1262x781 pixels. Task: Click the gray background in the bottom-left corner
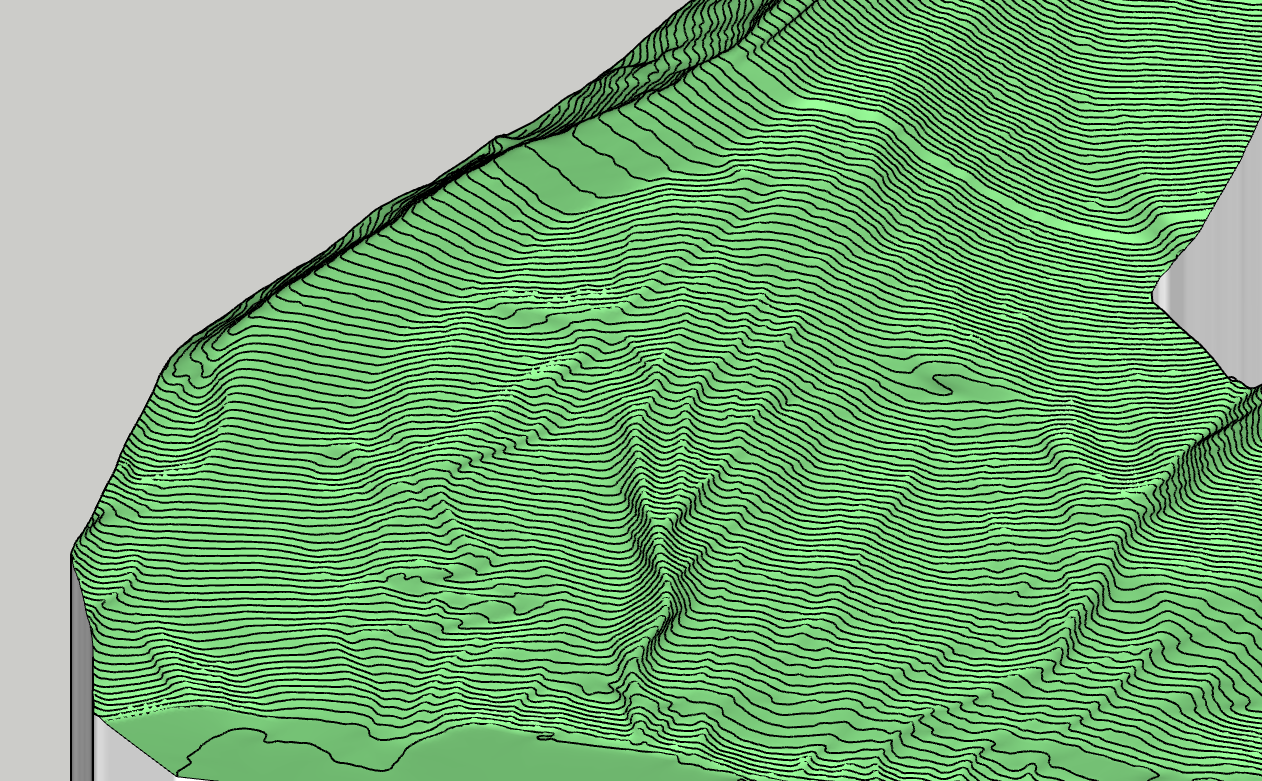(30, 700)
